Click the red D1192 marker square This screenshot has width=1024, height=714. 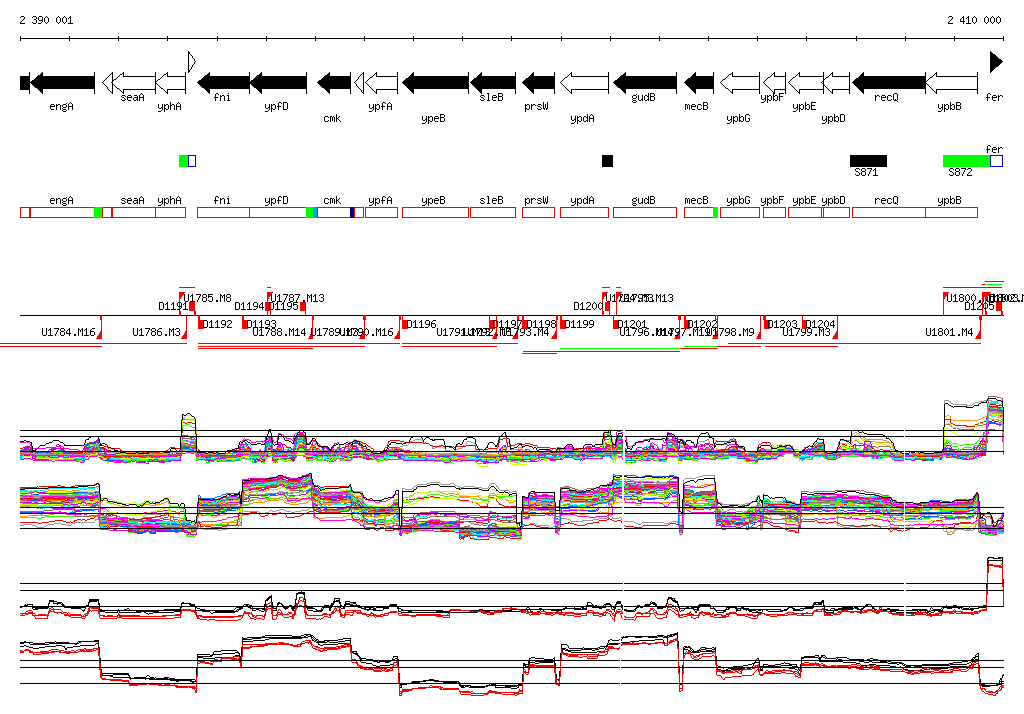201,323
